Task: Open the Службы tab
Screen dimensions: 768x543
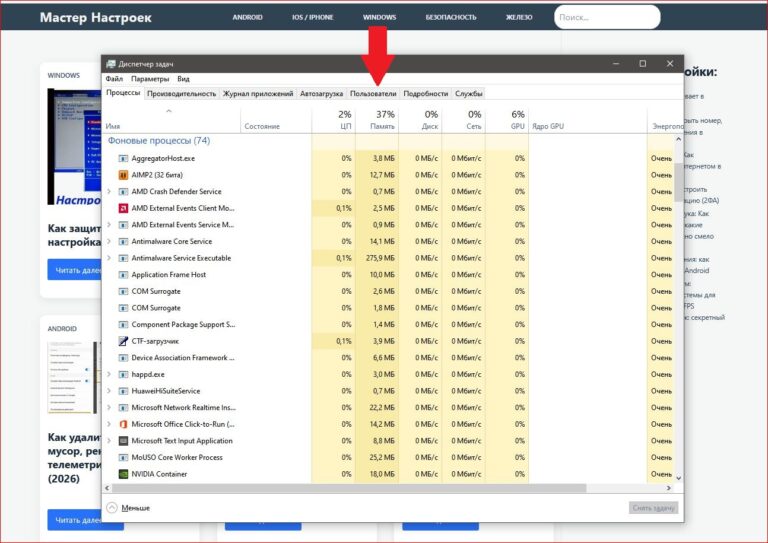Action: (x=469, y=94)
